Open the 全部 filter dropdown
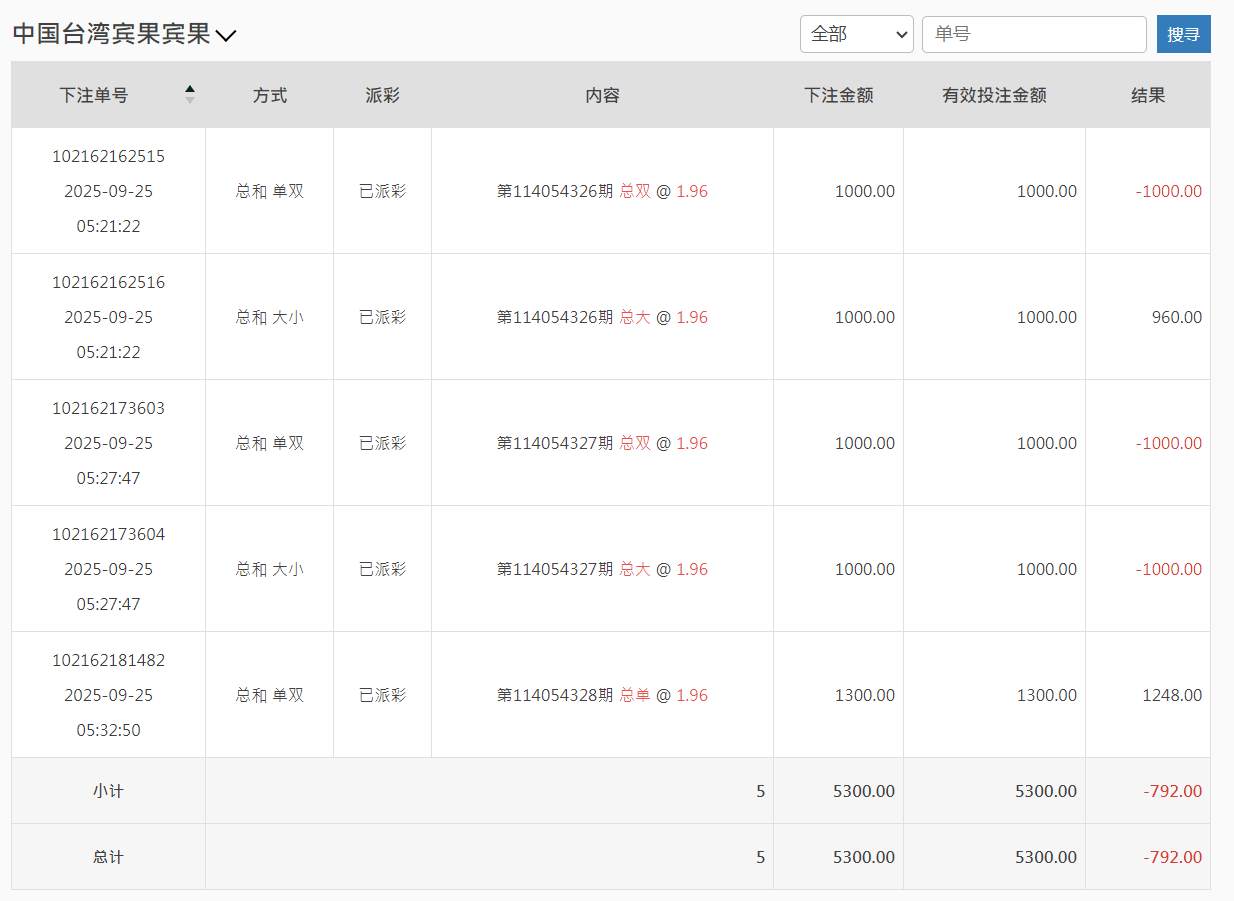 (856, 33)
